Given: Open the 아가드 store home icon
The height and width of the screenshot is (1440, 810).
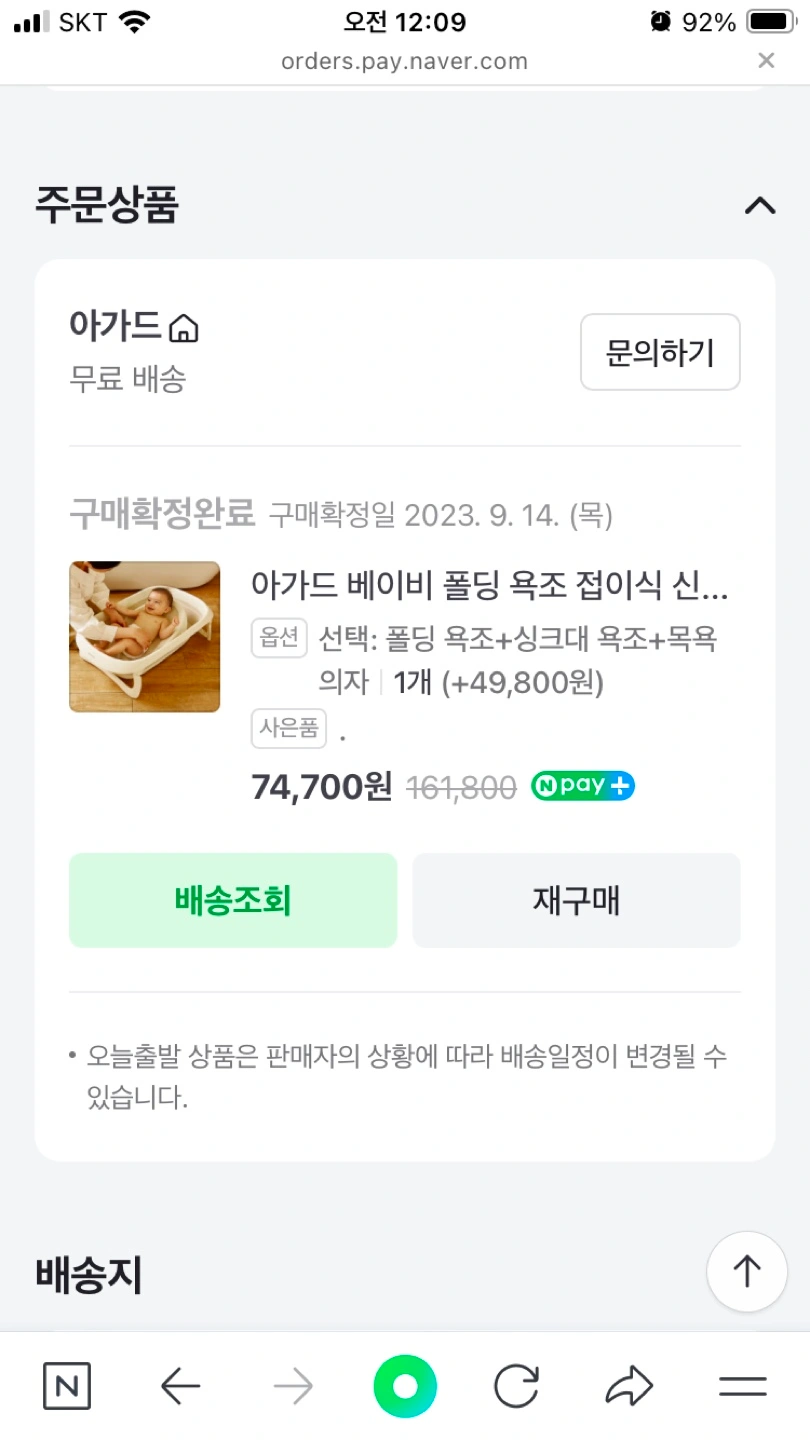Looking at the screenshot, I should pos(184,328).
